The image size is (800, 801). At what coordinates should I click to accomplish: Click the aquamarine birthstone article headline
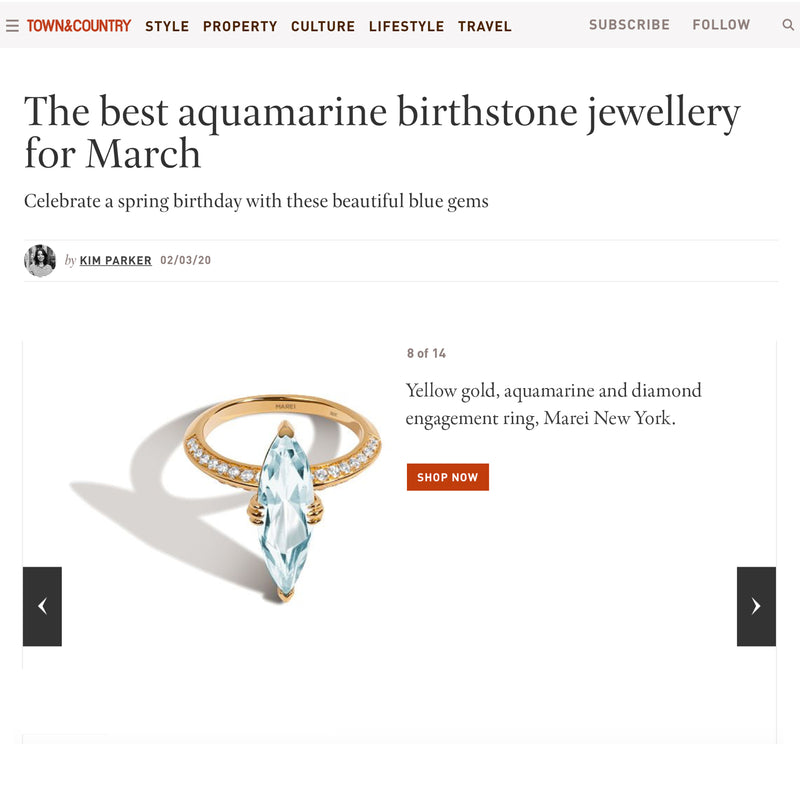click(x=381, y=132)
